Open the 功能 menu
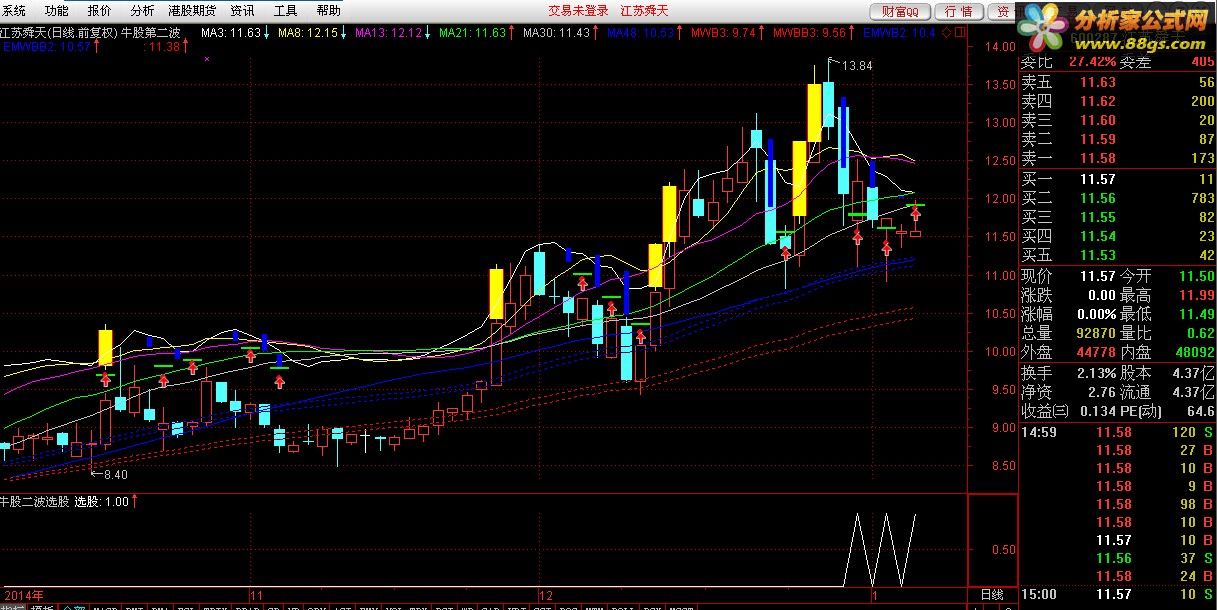 [57, 11]
